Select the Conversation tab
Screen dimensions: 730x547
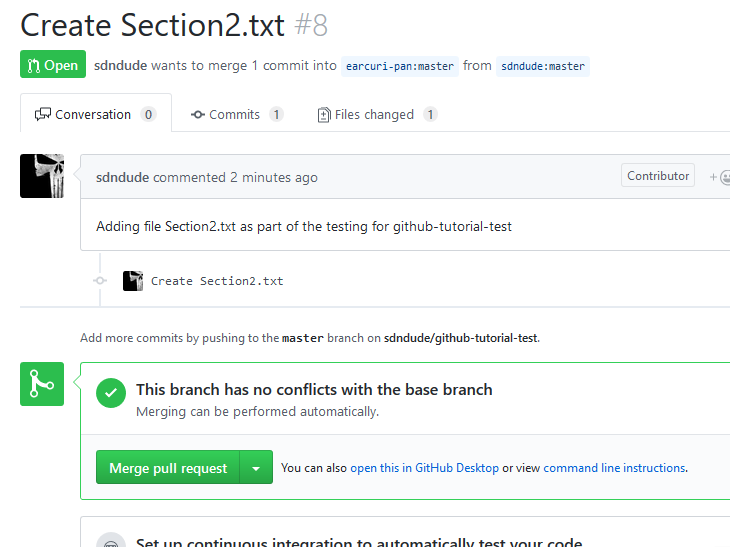pos(96,114)
